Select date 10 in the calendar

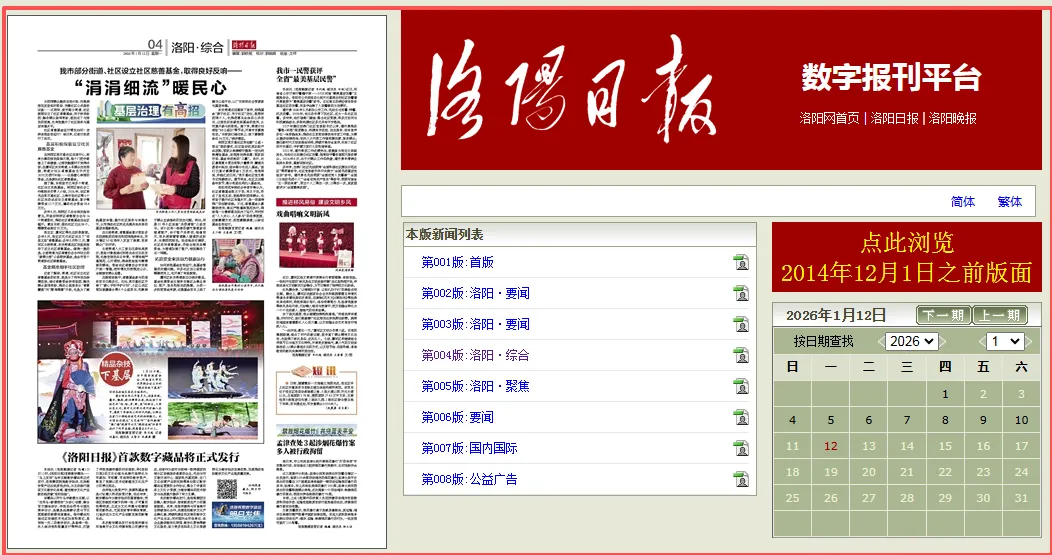(x=1021, y=420)
